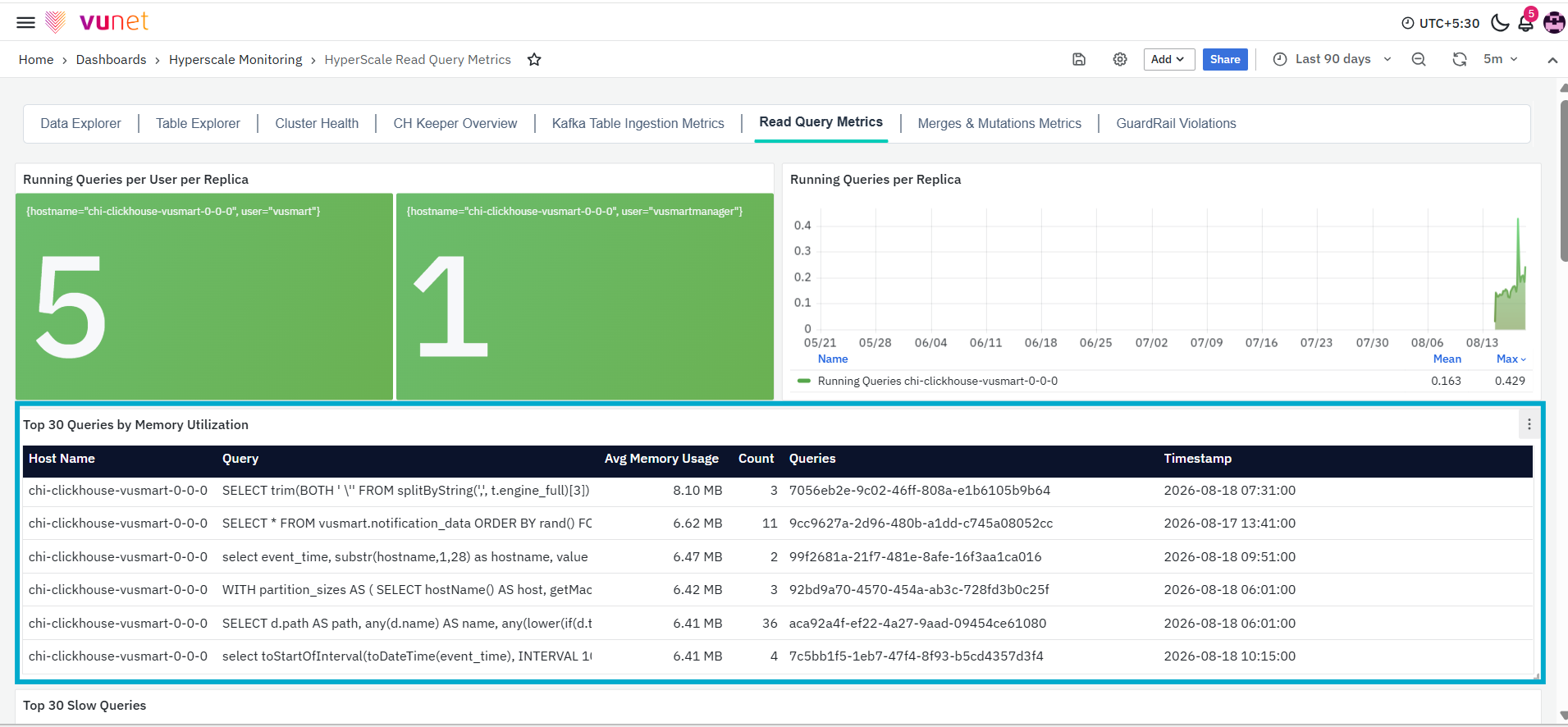Open panel menu for Top 30 Queries
The height and width of the screenshot is (727, 1568).
pos(1529,424)
